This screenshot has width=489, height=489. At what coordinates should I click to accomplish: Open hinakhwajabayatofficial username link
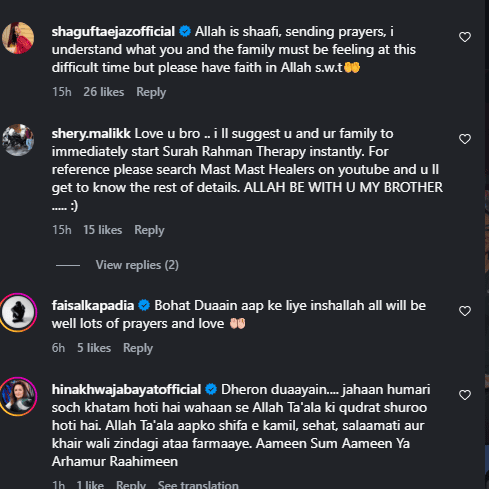click(126, 390)
